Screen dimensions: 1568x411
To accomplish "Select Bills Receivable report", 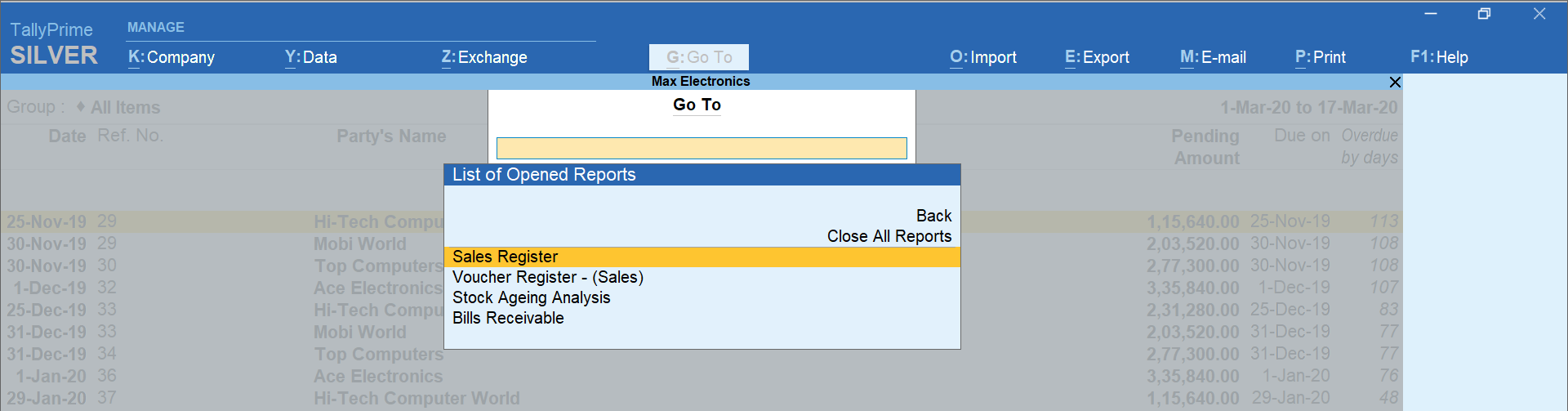I will click(508, 318).
